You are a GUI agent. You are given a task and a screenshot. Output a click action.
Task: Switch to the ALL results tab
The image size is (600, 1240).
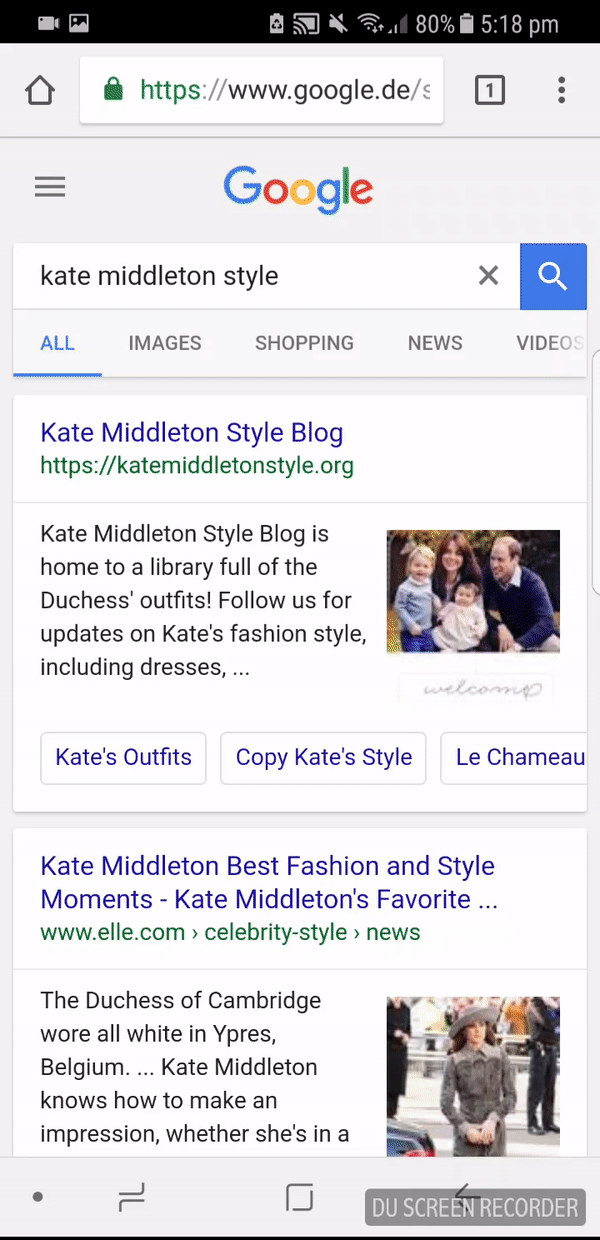57,343
